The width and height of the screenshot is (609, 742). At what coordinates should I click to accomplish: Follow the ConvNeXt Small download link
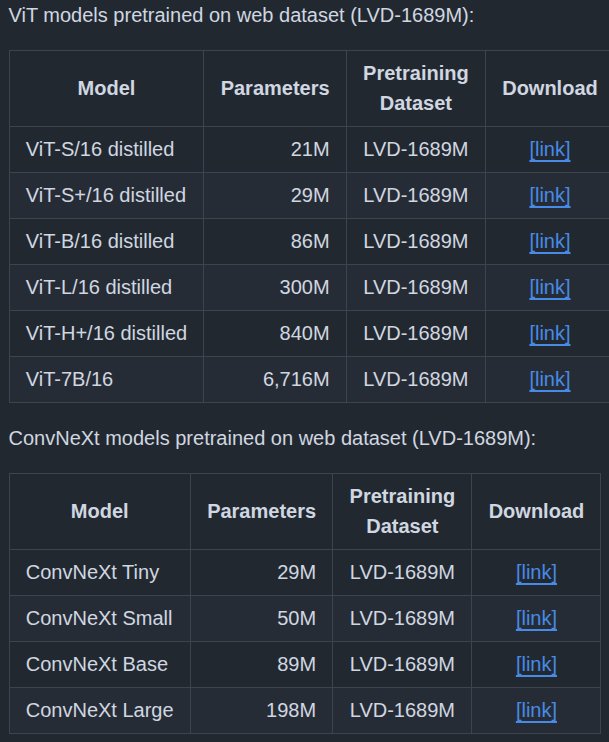[x=536, y=619]
